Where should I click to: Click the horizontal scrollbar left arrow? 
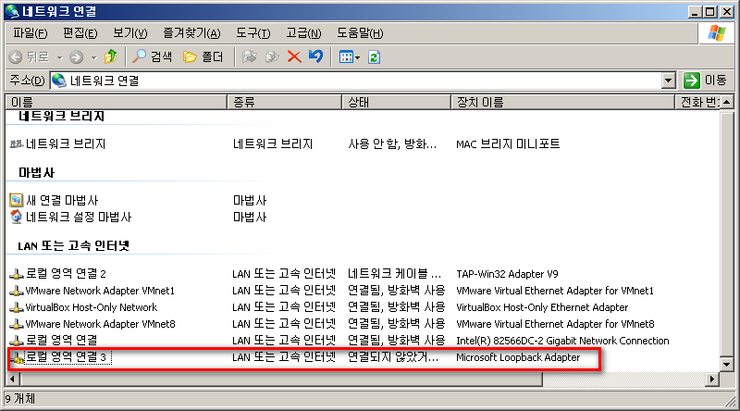click(13, 379)
